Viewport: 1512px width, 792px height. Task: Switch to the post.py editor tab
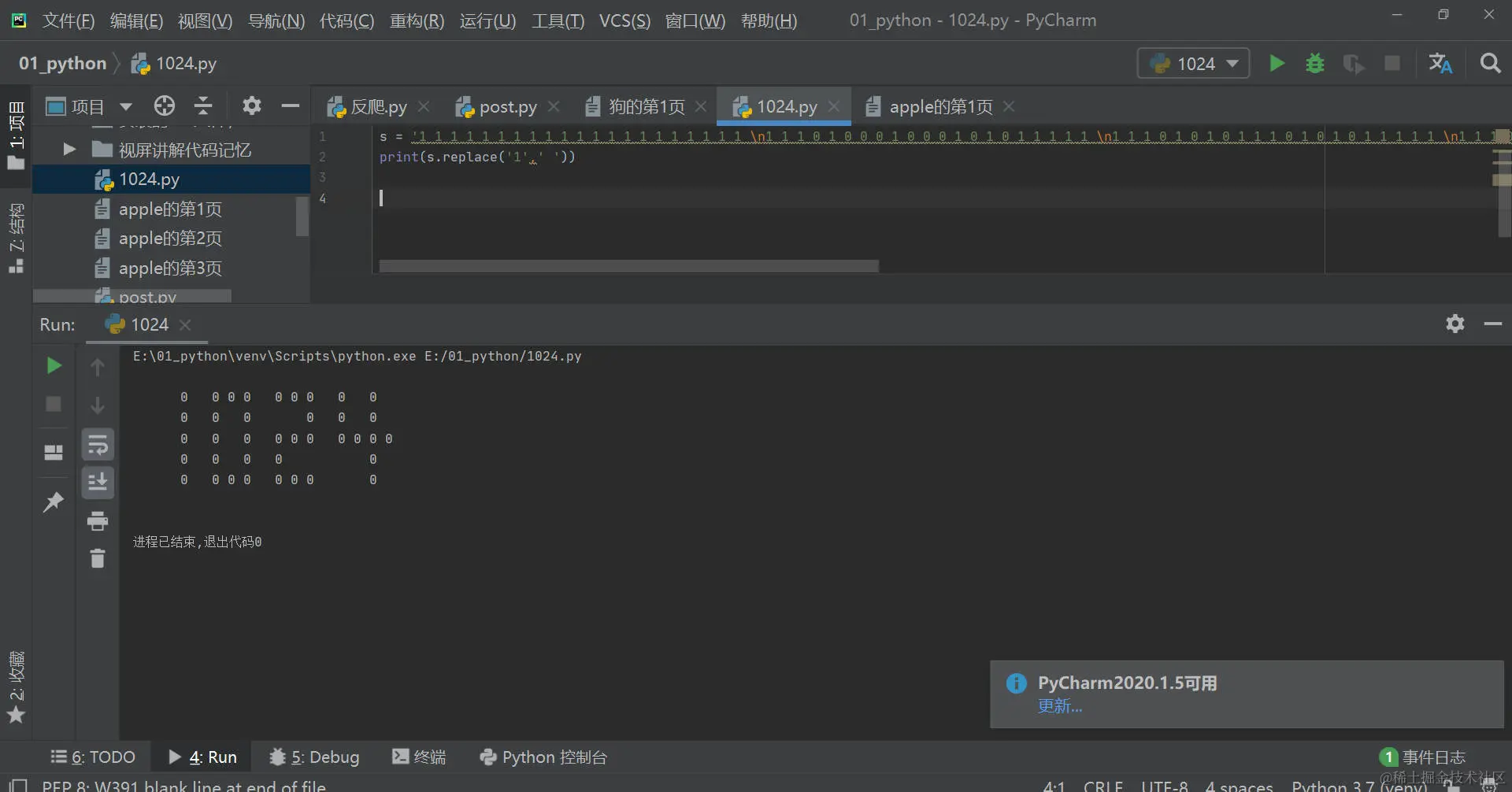click(507, 105)
